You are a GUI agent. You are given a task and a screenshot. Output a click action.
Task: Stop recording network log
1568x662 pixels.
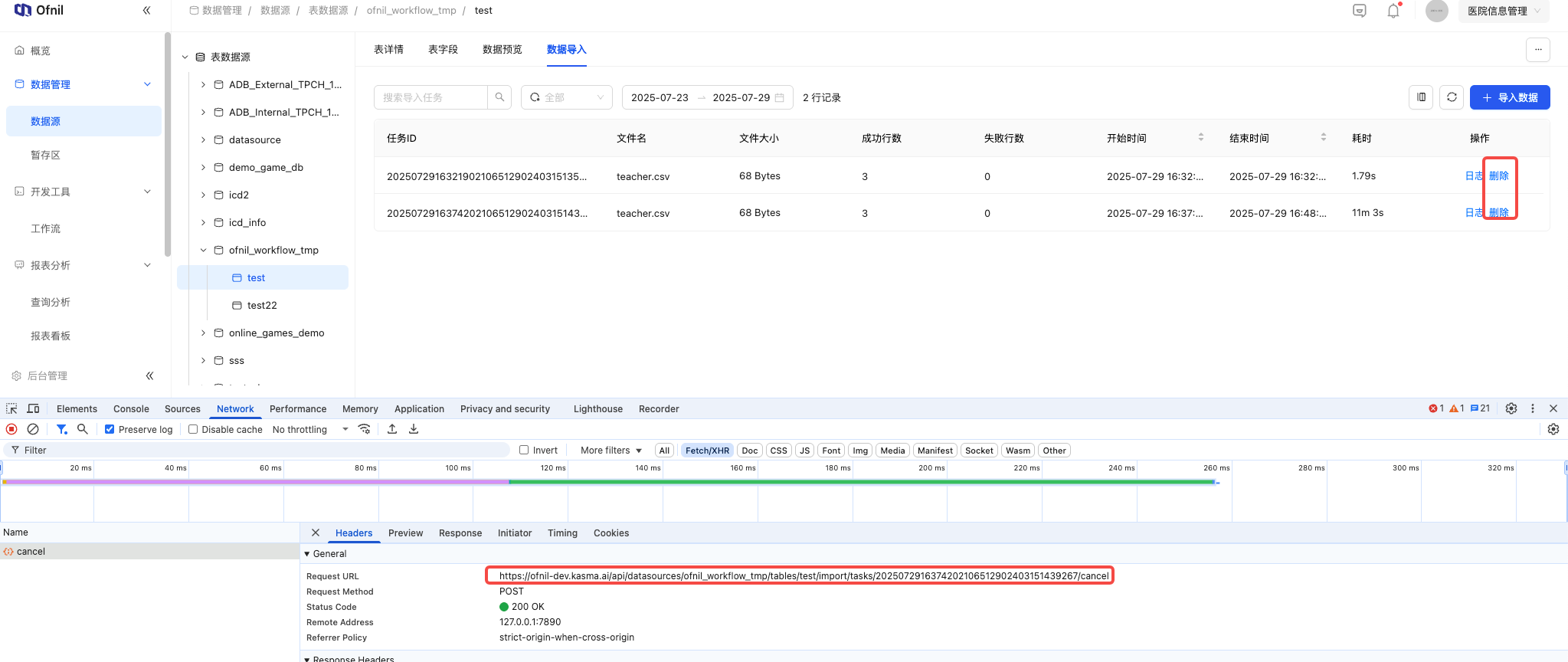click(11, 429)
